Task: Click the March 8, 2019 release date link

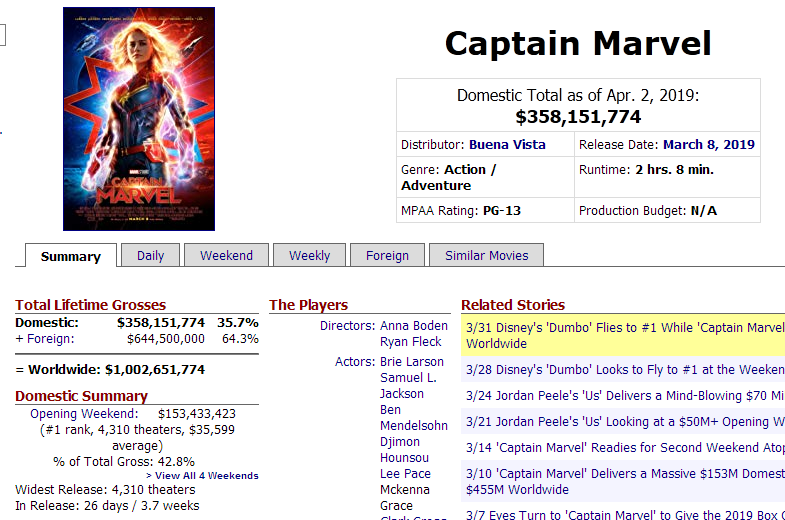Action: coord(708,144)
